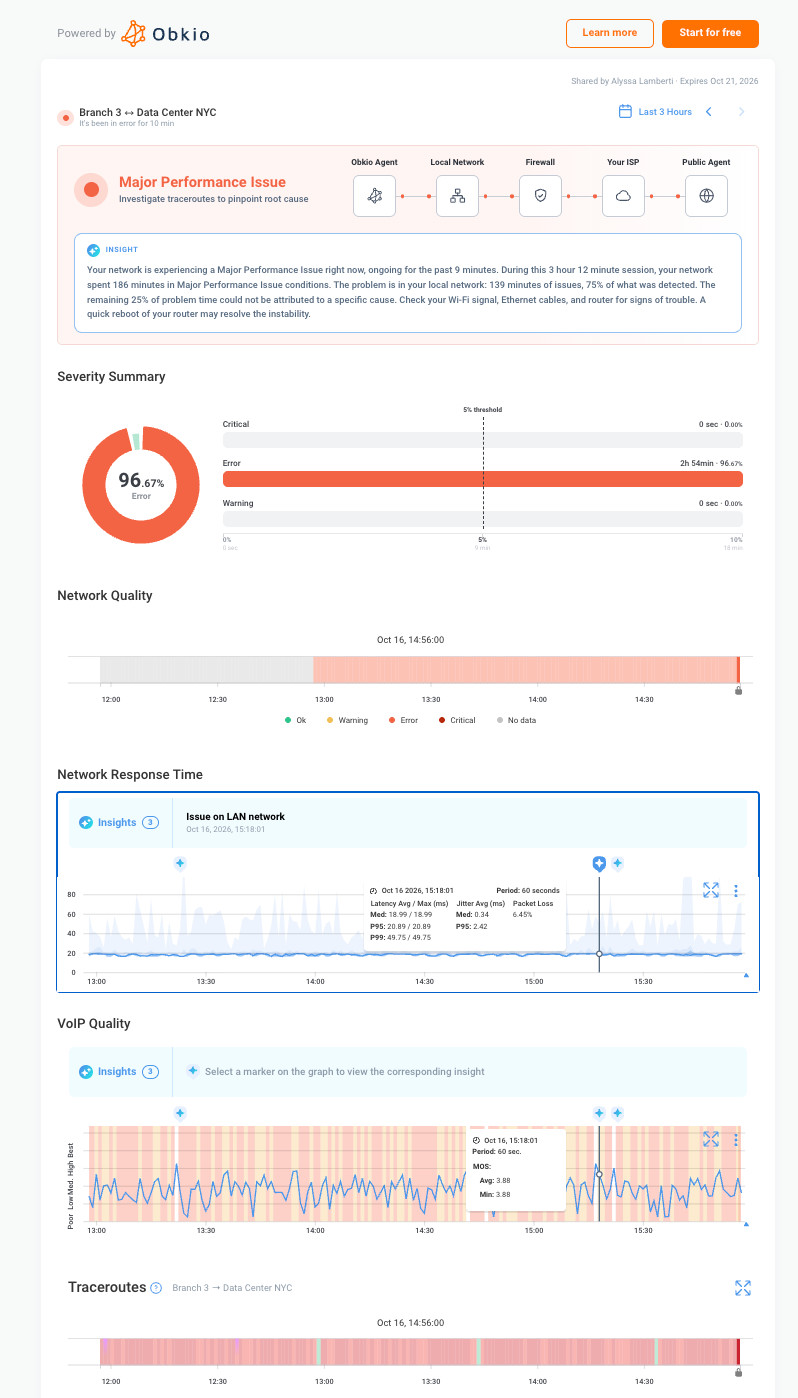Image resolution: width=798 pixels, height=1398 pixels.
Task: Click the Branch 3 → Data Center NYC traceroute label
Action: pos(232,1288)
